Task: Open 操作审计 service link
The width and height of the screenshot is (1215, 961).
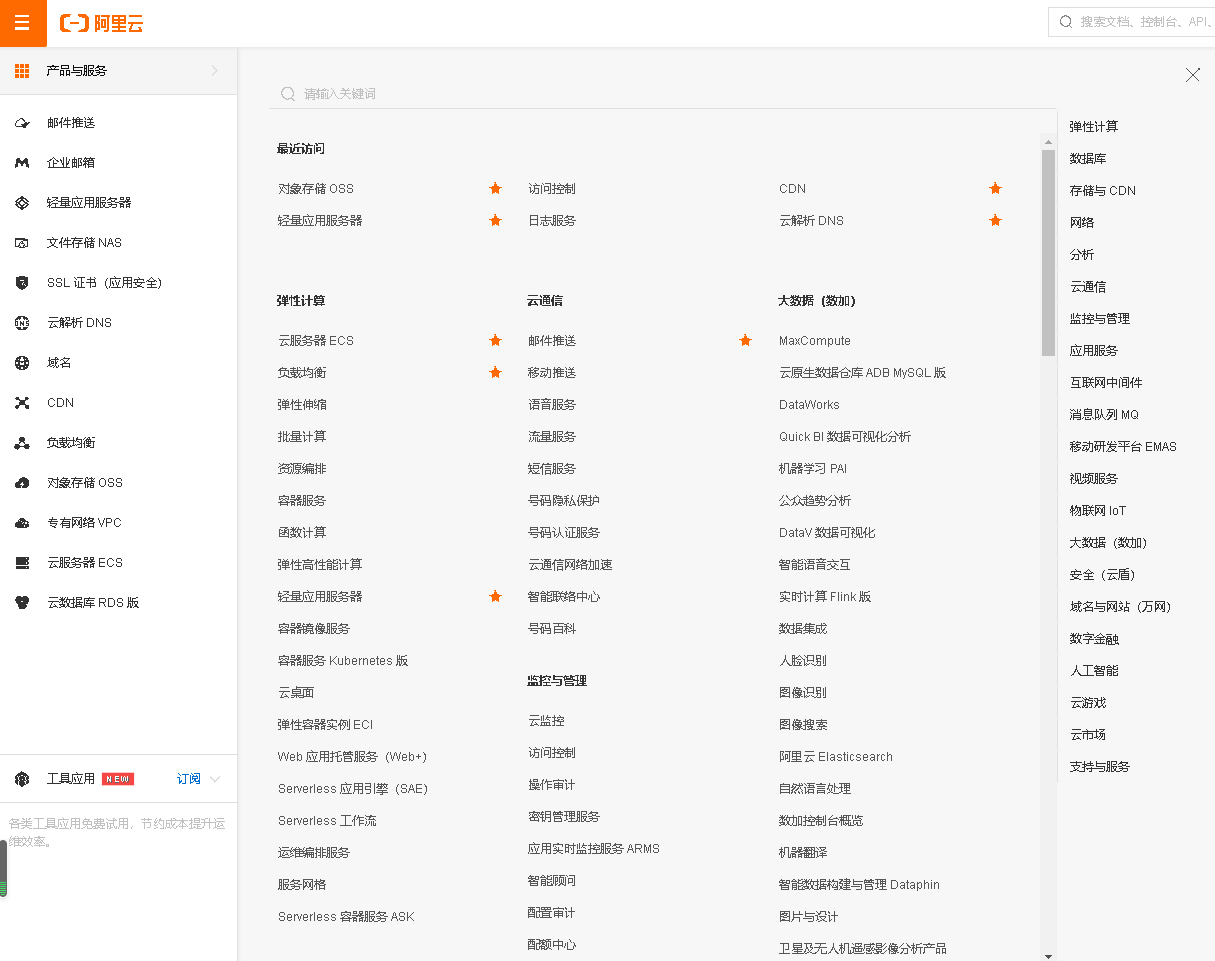Action: click(552, 785)
